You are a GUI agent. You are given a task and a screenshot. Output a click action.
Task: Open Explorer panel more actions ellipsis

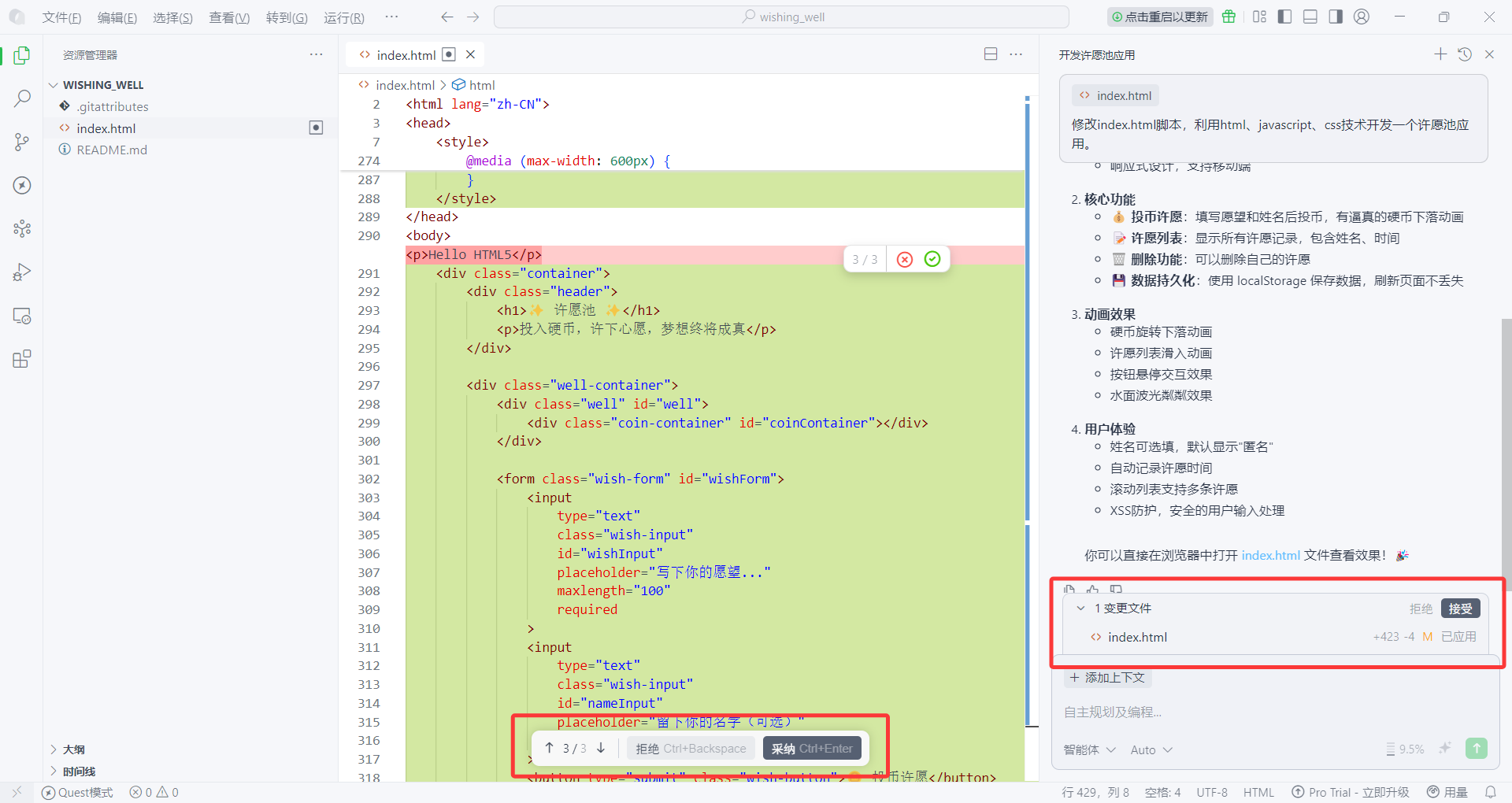click(x=316, y=54)
